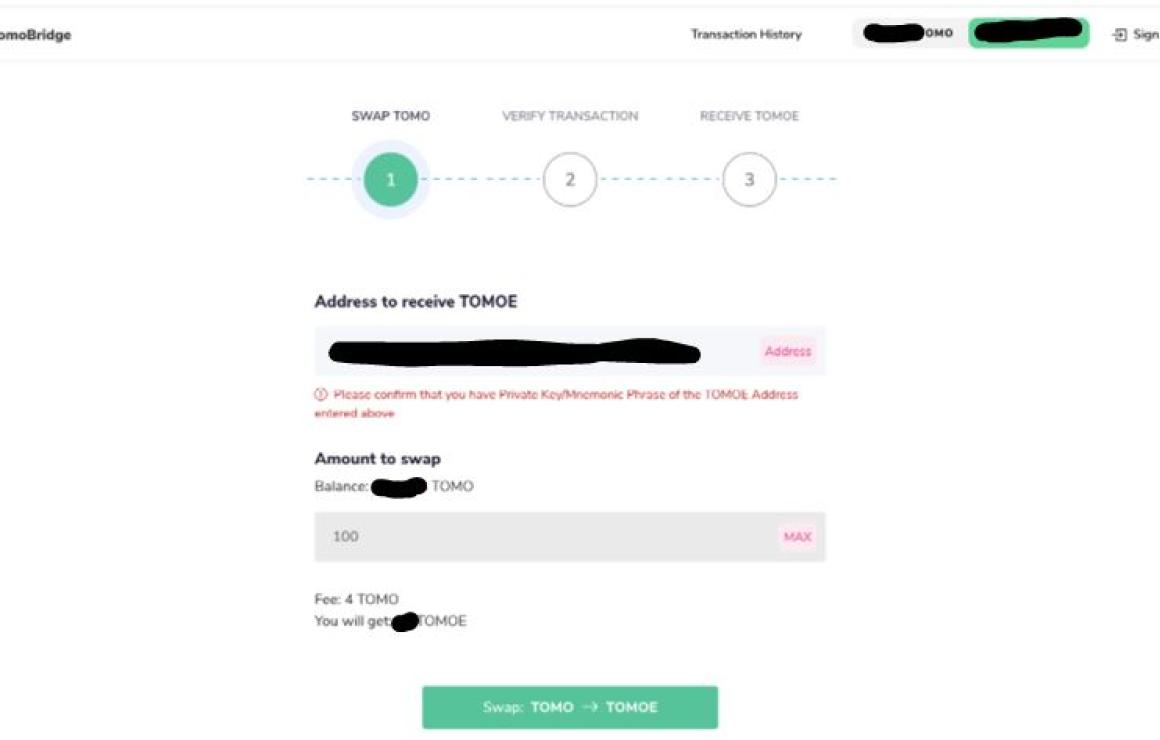Click the Sign in icon

pyautogui.click(x=1119, y=35)
